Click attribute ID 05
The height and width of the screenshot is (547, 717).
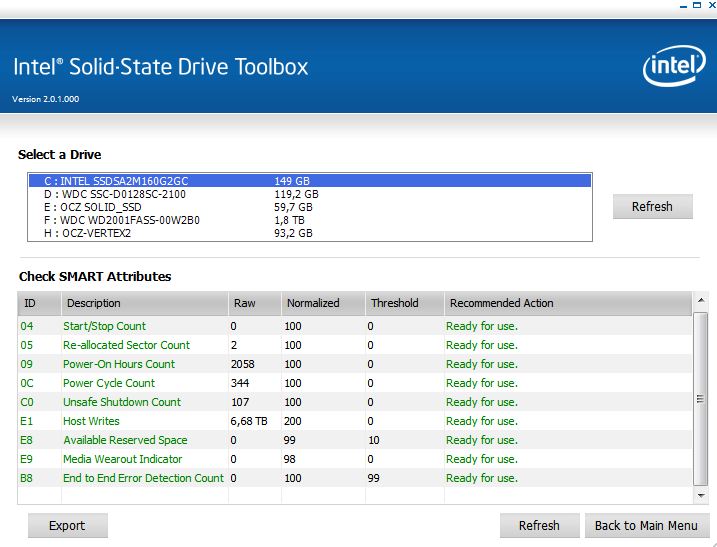[27, 345]
